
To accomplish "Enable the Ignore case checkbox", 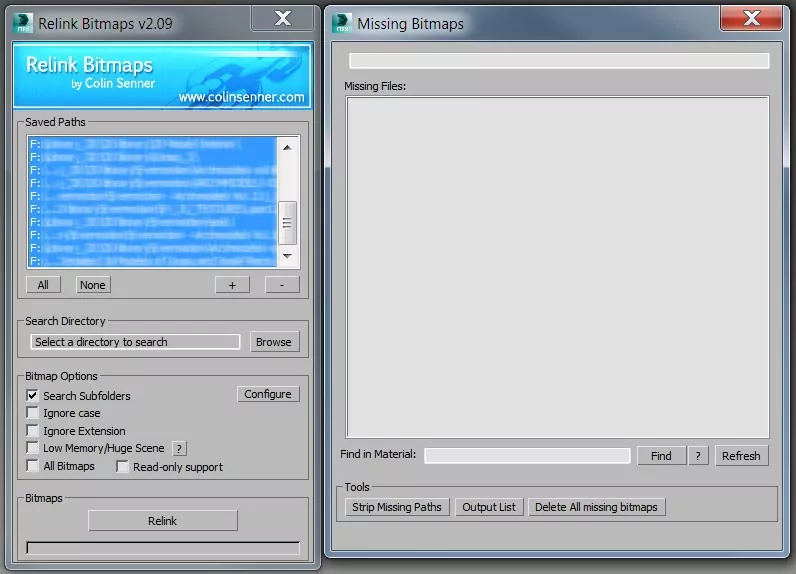I will coord(32,413).
